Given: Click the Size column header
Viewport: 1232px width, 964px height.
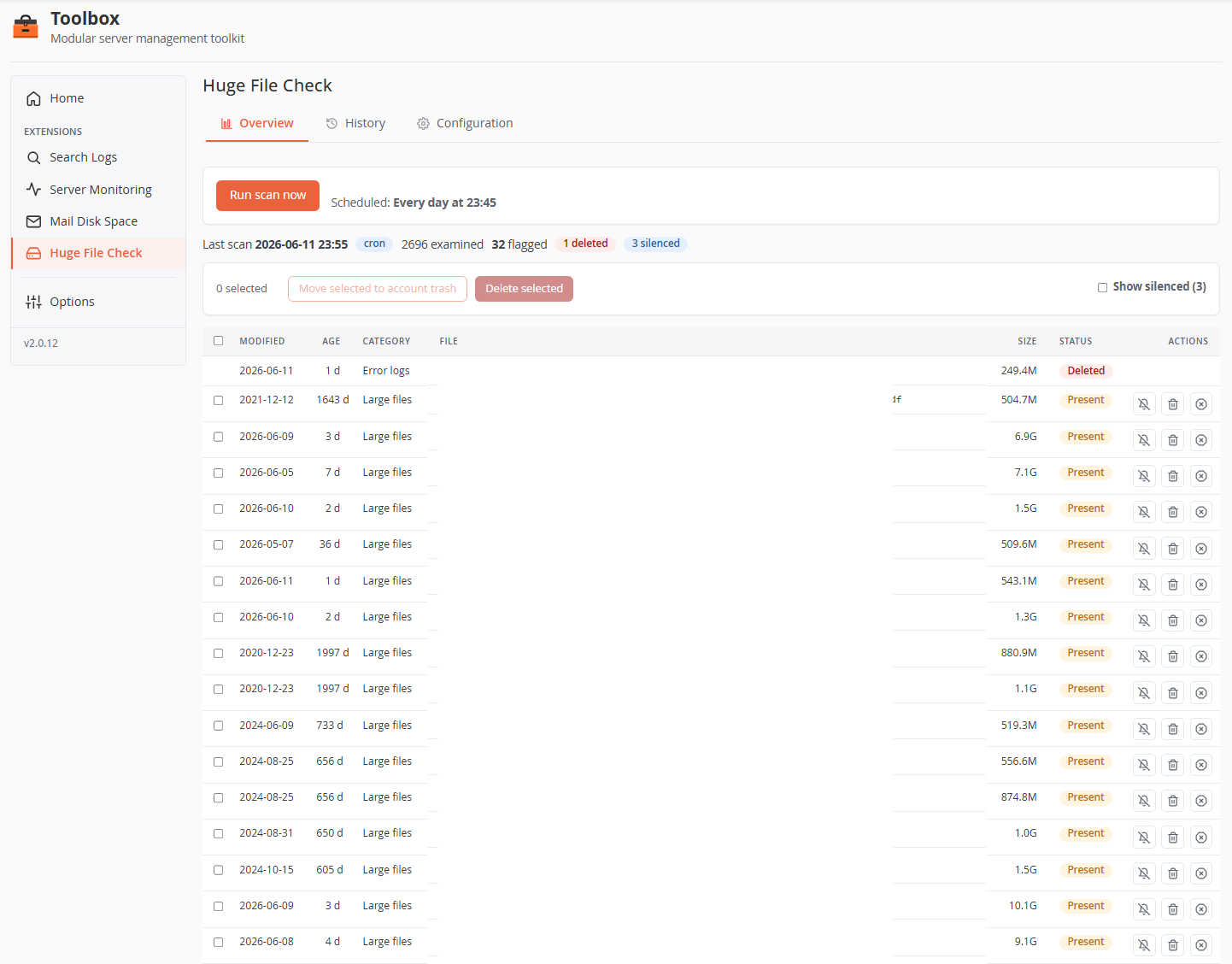Looking at the screenshot, I should (1027, 341).
